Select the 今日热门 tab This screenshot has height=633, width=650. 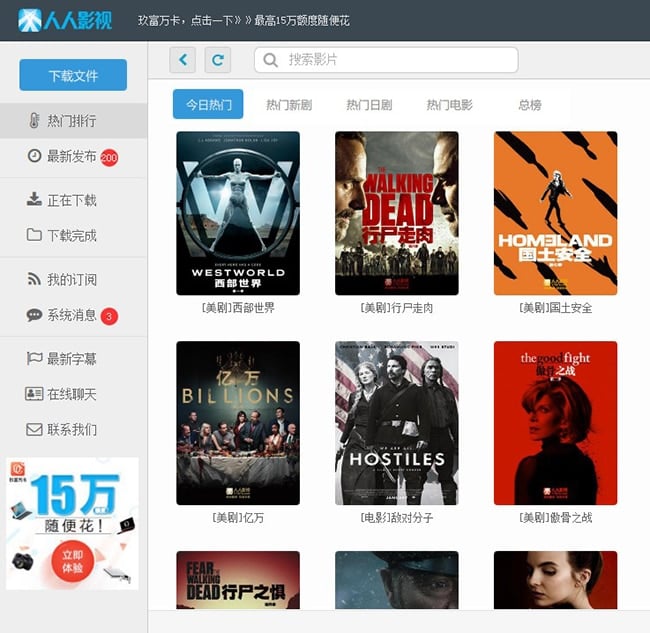208,104
